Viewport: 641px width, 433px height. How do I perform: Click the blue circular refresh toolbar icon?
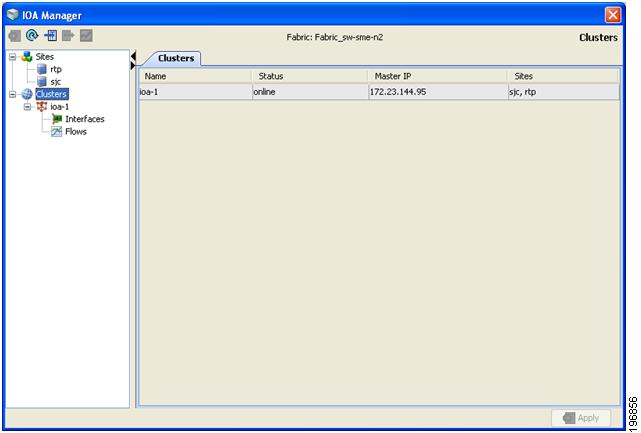click(32, 36)
